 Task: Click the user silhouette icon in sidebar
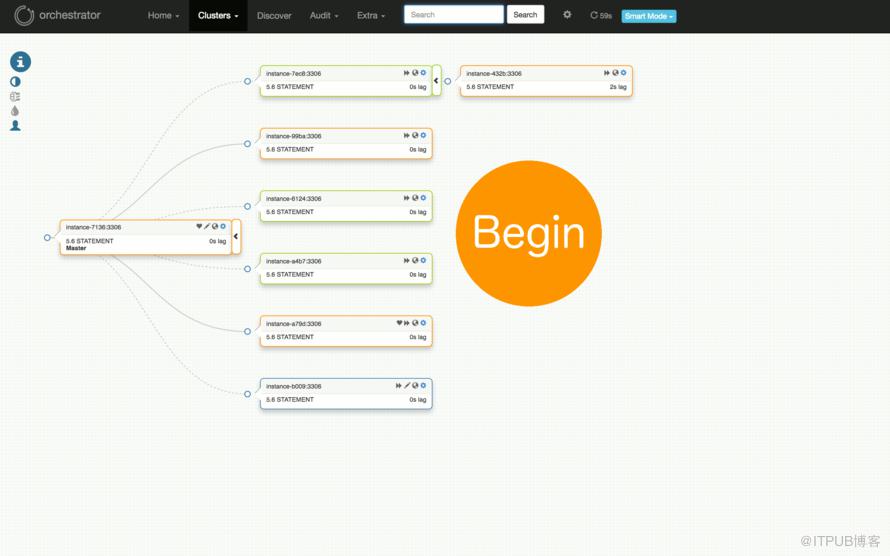pyautogui.click(x=15, y=125)
